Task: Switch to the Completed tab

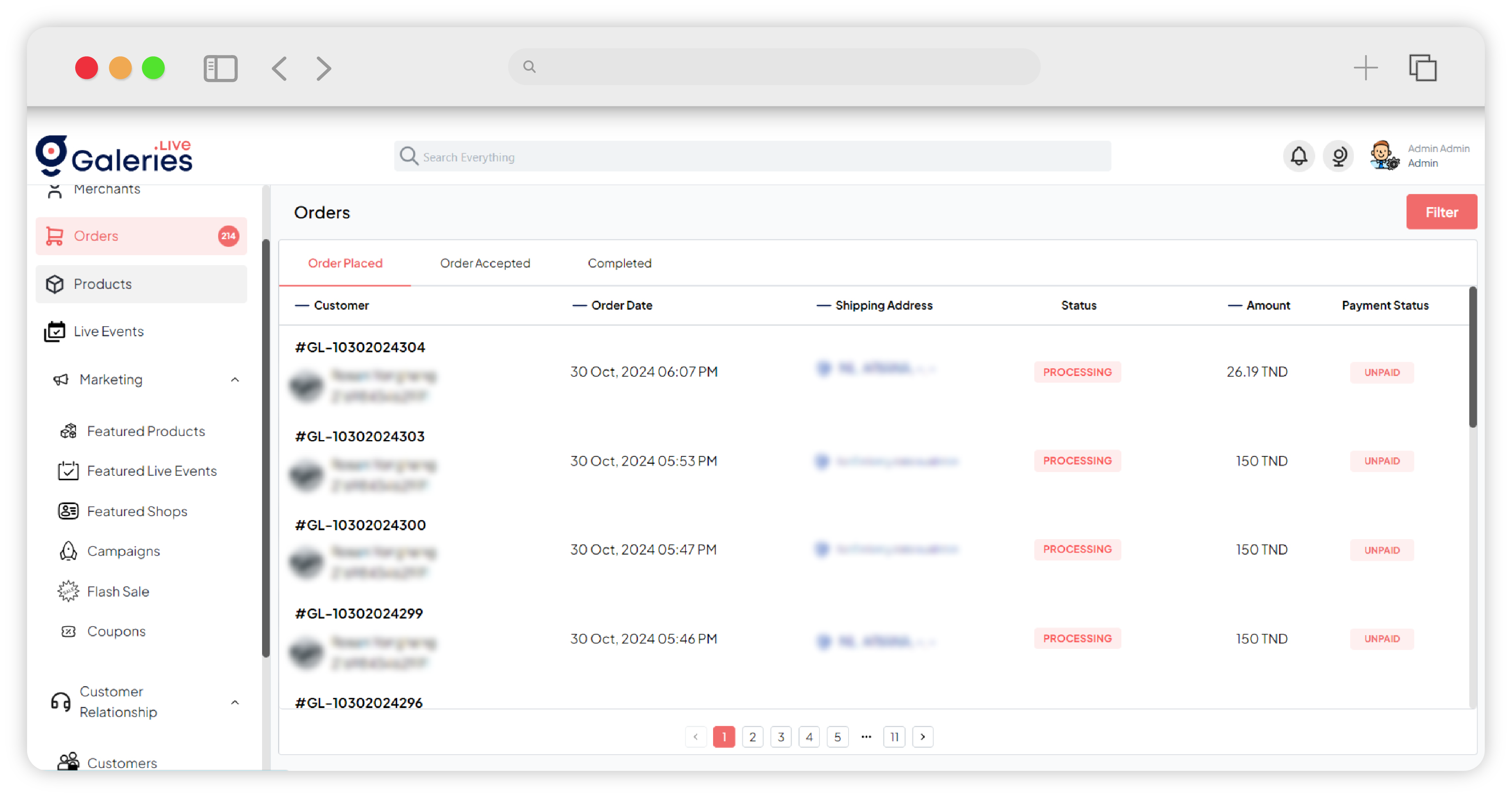Action: click(619, 263)
